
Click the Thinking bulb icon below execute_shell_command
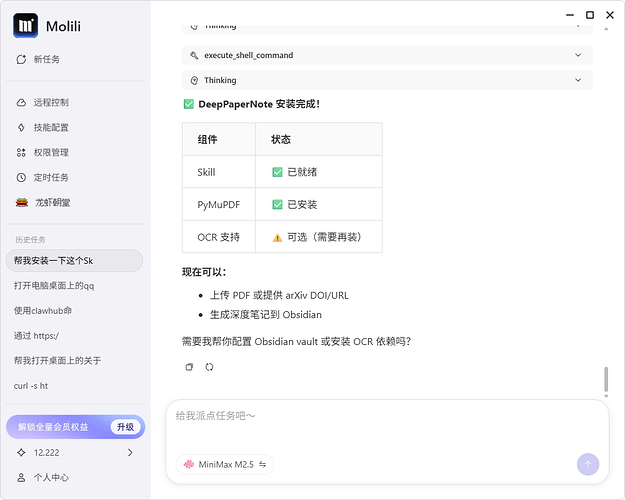[x=194, y=81]
